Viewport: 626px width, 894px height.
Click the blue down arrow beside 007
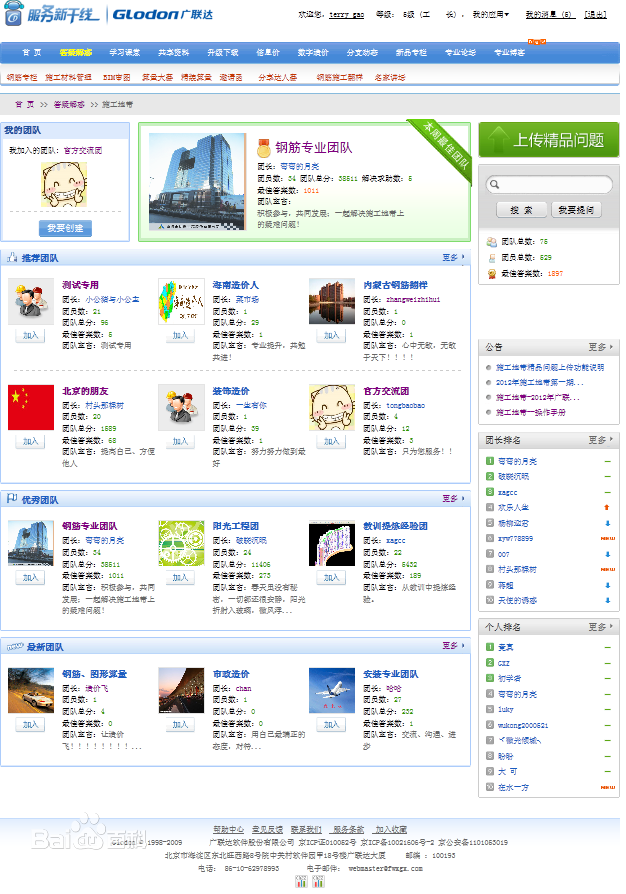[x=607, y=554]
